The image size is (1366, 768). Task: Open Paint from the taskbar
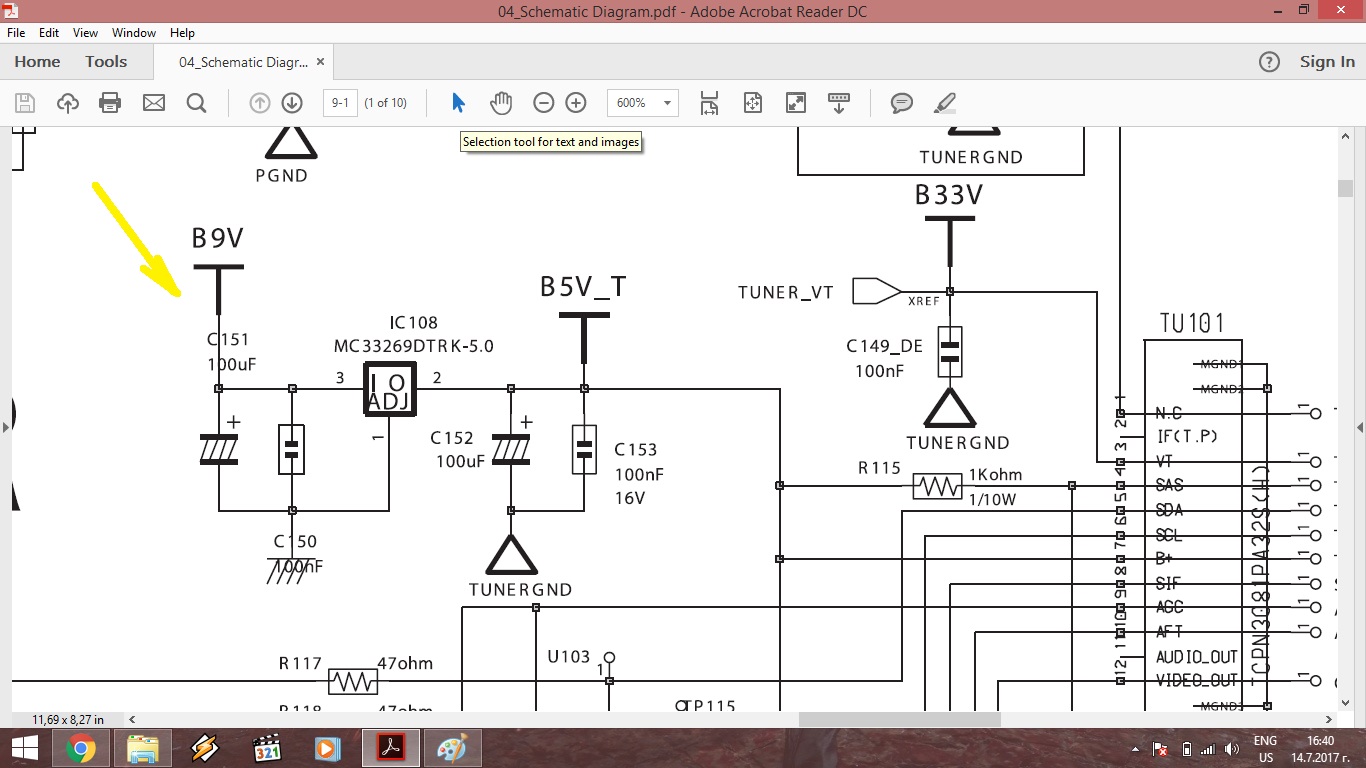[x=453, y=748]
